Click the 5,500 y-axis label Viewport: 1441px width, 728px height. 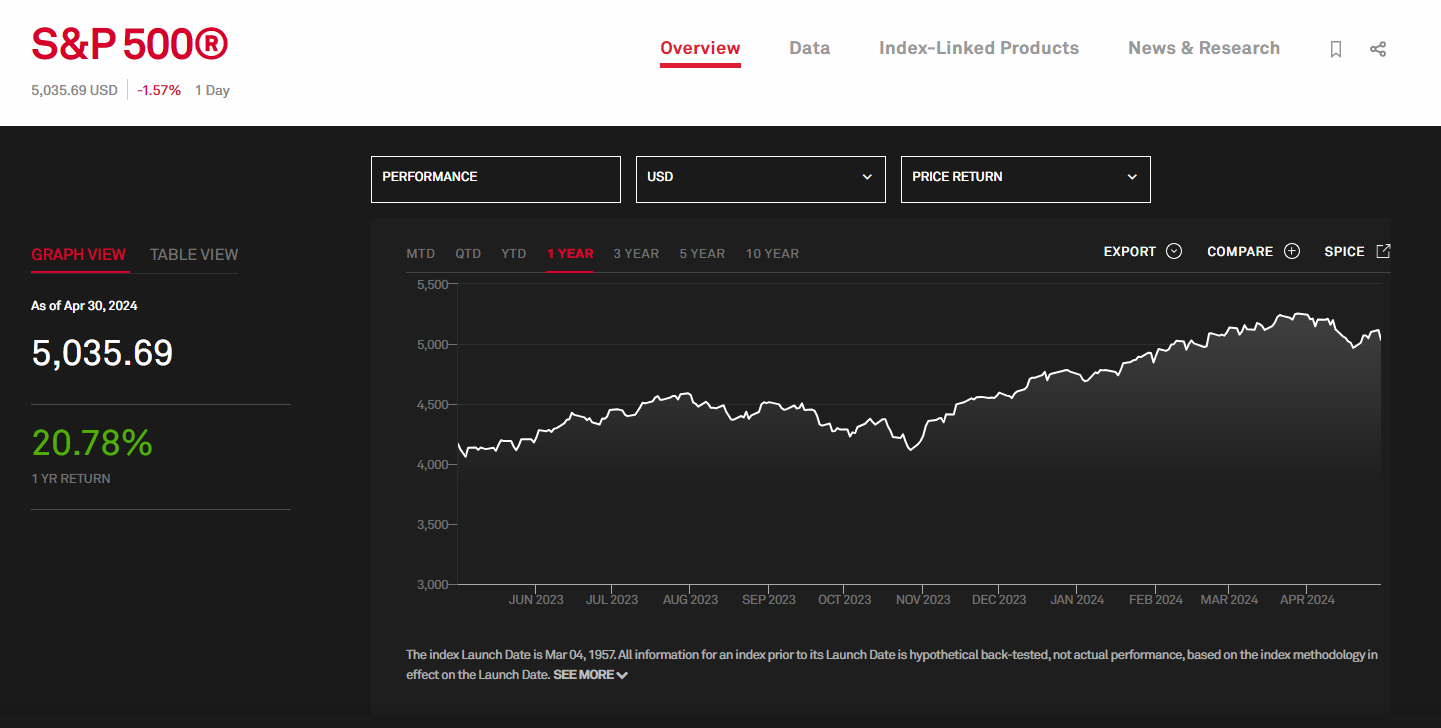(433, 285)
